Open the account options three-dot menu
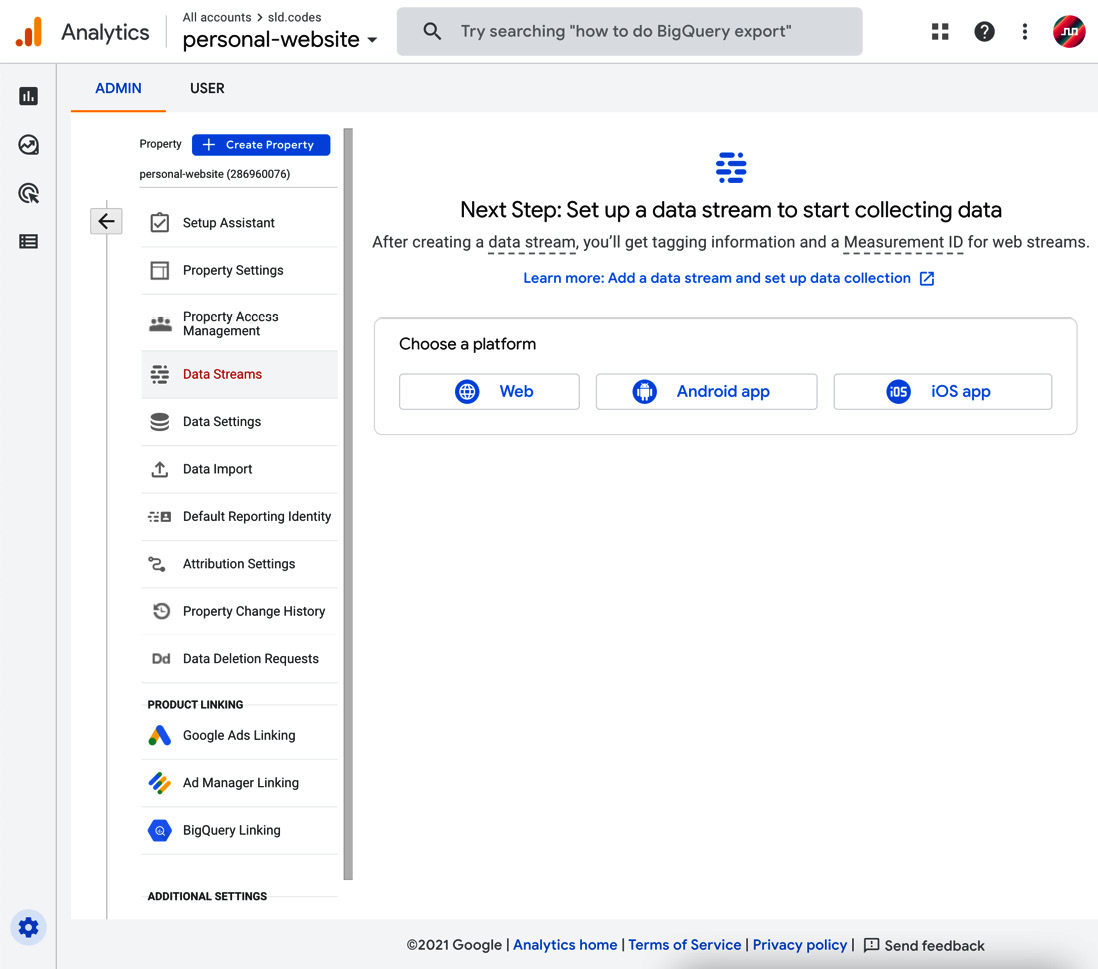Viewport: 1098px width, 969px height. 1024,31
